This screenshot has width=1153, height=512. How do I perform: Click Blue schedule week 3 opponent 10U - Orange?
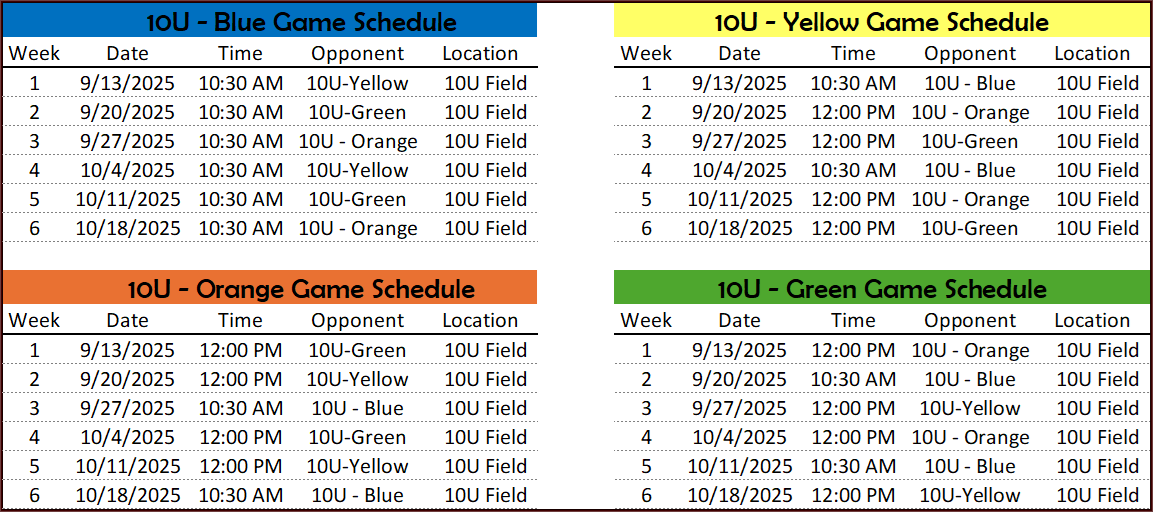[x=357, y=141]
